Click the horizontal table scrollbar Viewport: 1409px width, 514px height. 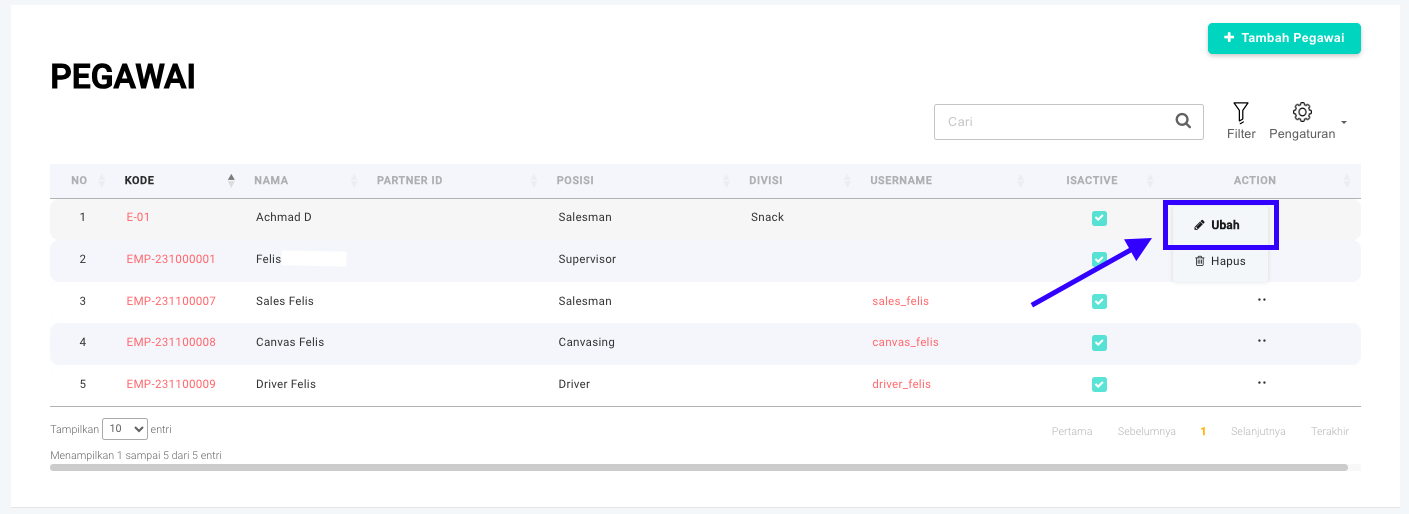pos(698,467)
